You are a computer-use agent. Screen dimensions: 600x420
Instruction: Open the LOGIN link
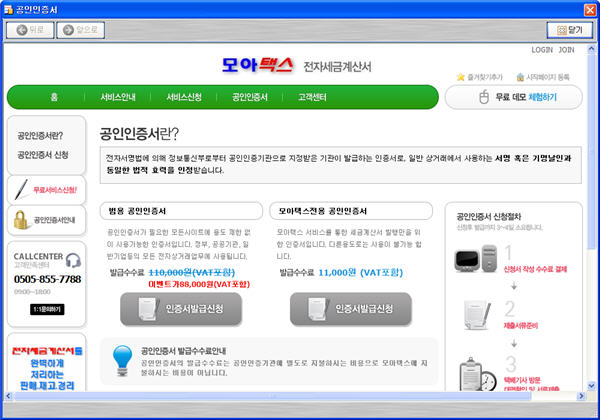(542, 50)
